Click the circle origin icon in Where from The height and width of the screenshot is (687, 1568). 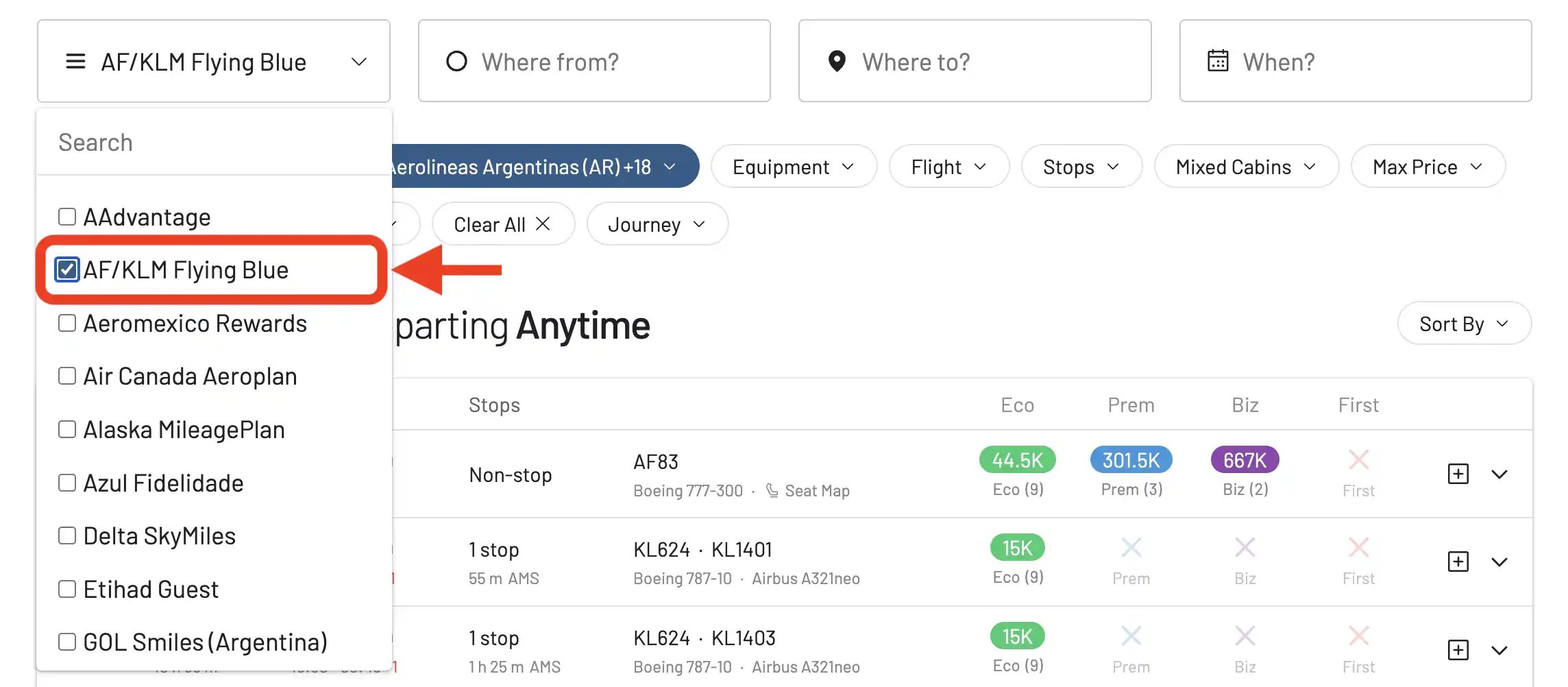[x=456, y=62]
